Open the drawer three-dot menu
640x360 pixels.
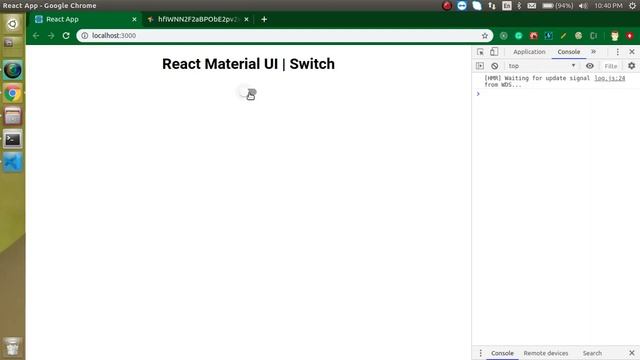tap(480, 353)
